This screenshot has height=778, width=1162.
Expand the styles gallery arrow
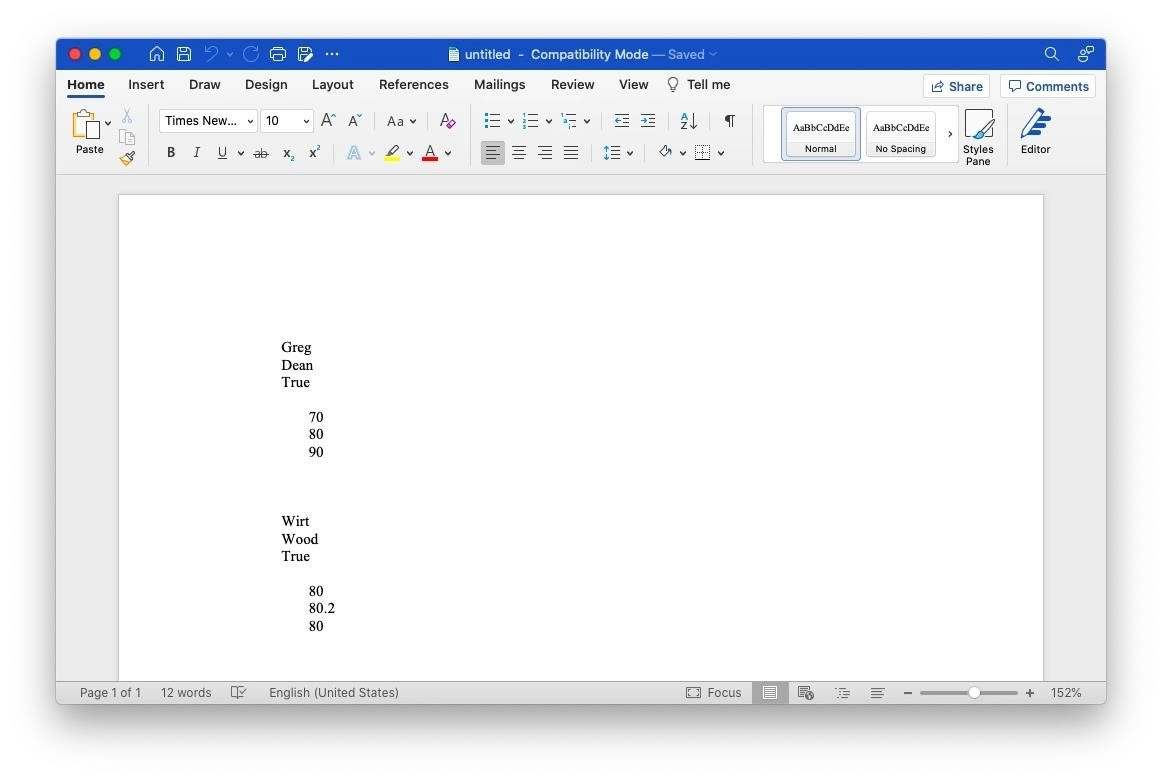click(x=950, y=134)
